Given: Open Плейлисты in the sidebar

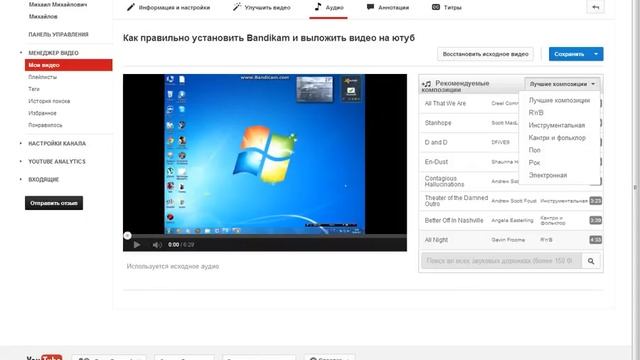Looking at the screenshot, I should (42, 77).
